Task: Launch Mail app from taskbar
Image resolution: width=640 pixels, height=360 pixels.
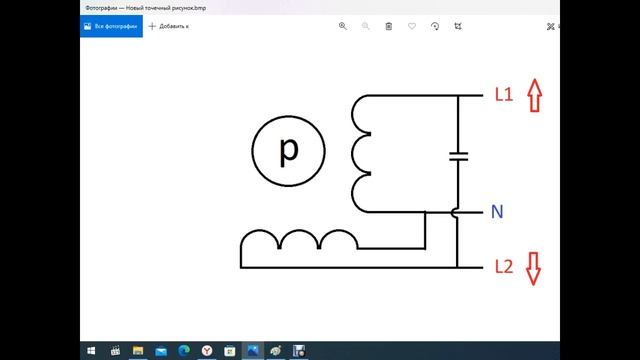Action: tap(161, 351)
